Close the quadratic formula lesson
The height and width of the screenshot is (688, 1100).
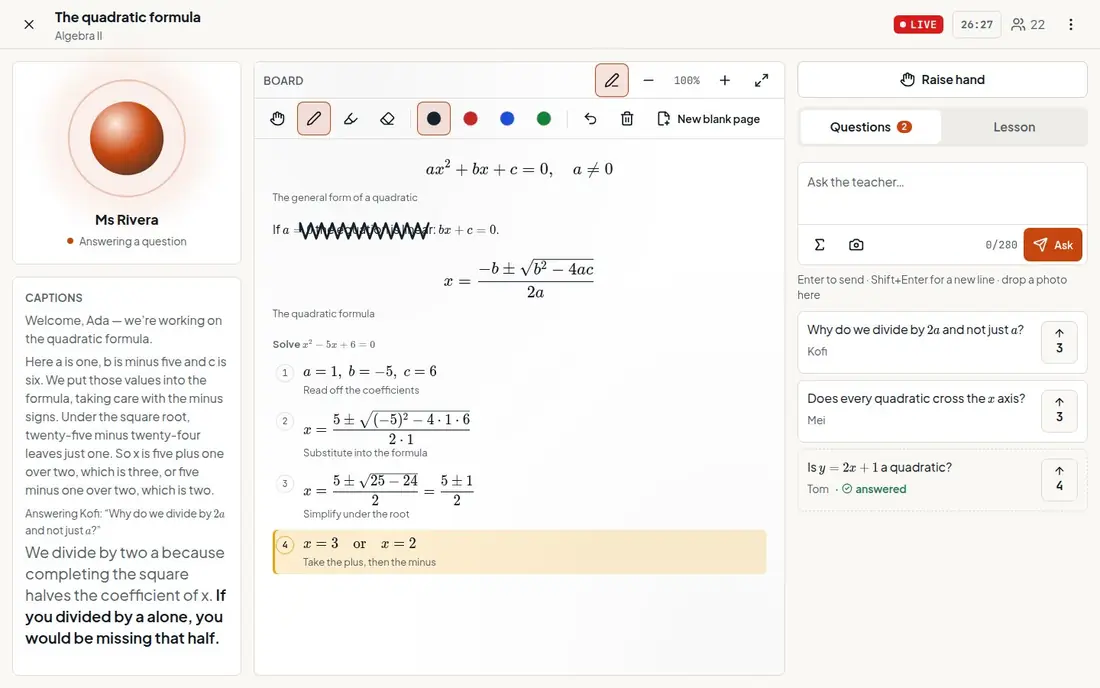(29, 25)
